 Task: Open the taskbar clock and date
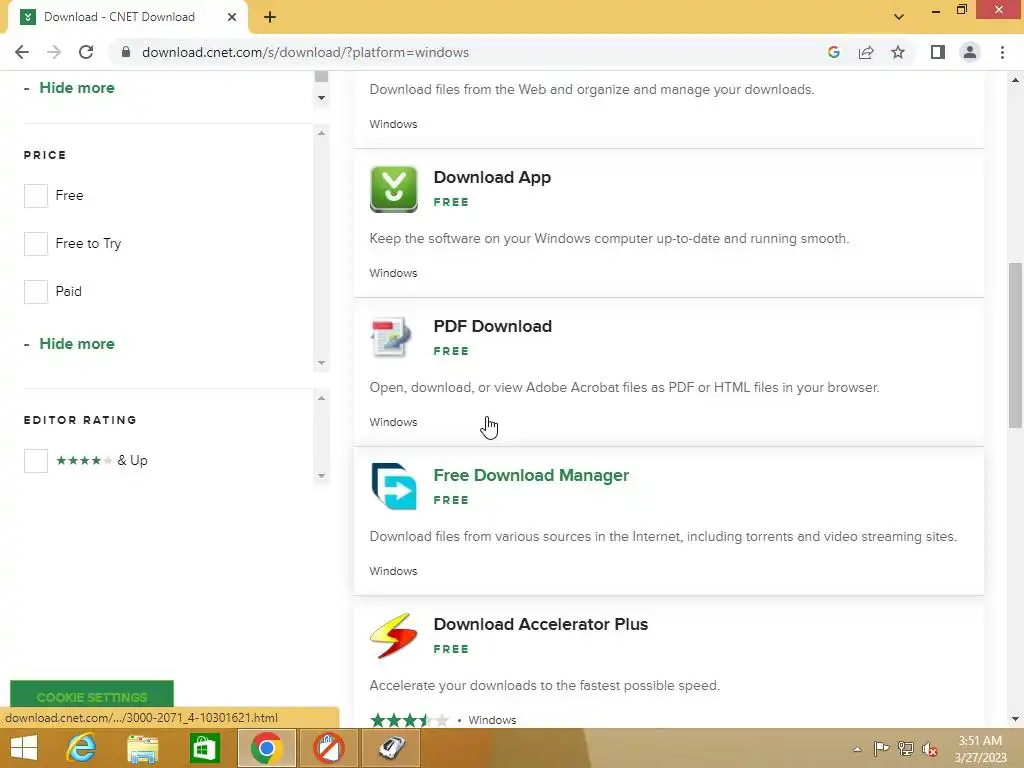980,749
